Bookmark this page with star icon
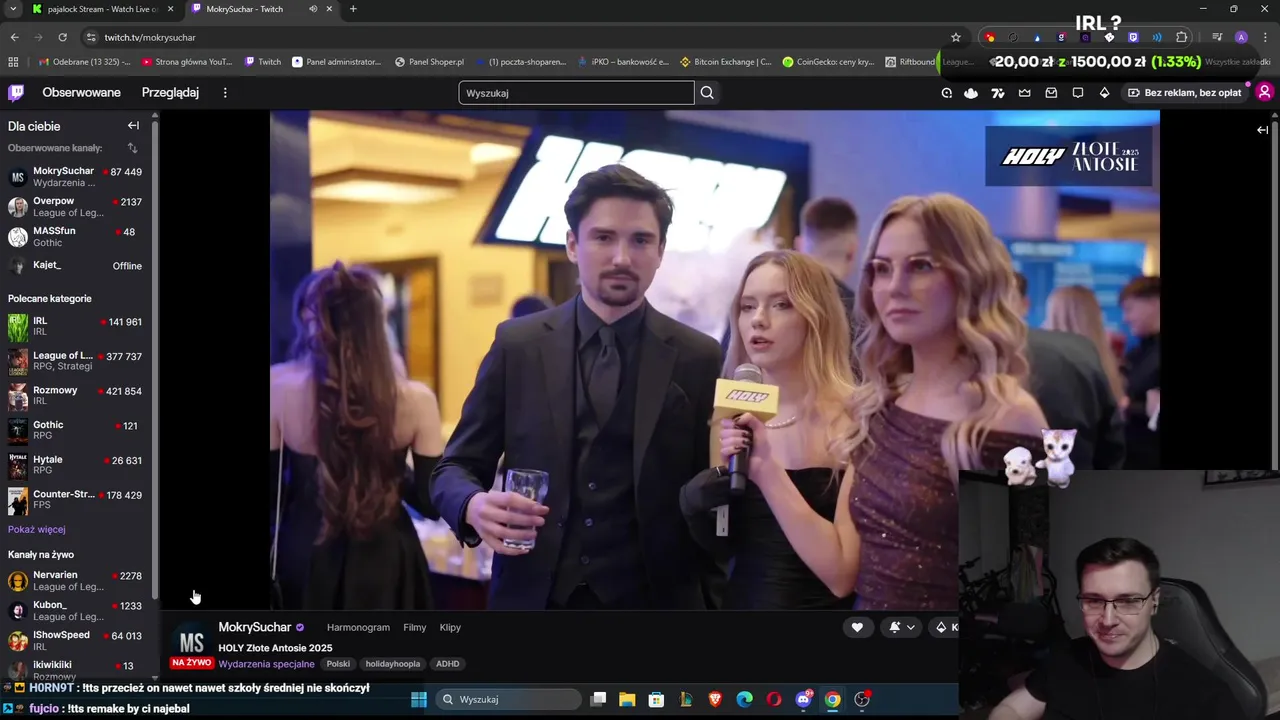The width and height of the screenshot is (1280, 720). tap(956, 37)
